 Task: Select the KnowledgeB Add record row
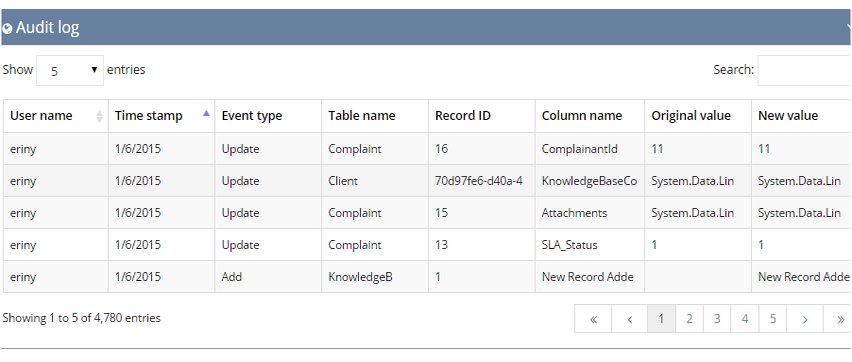427,277
